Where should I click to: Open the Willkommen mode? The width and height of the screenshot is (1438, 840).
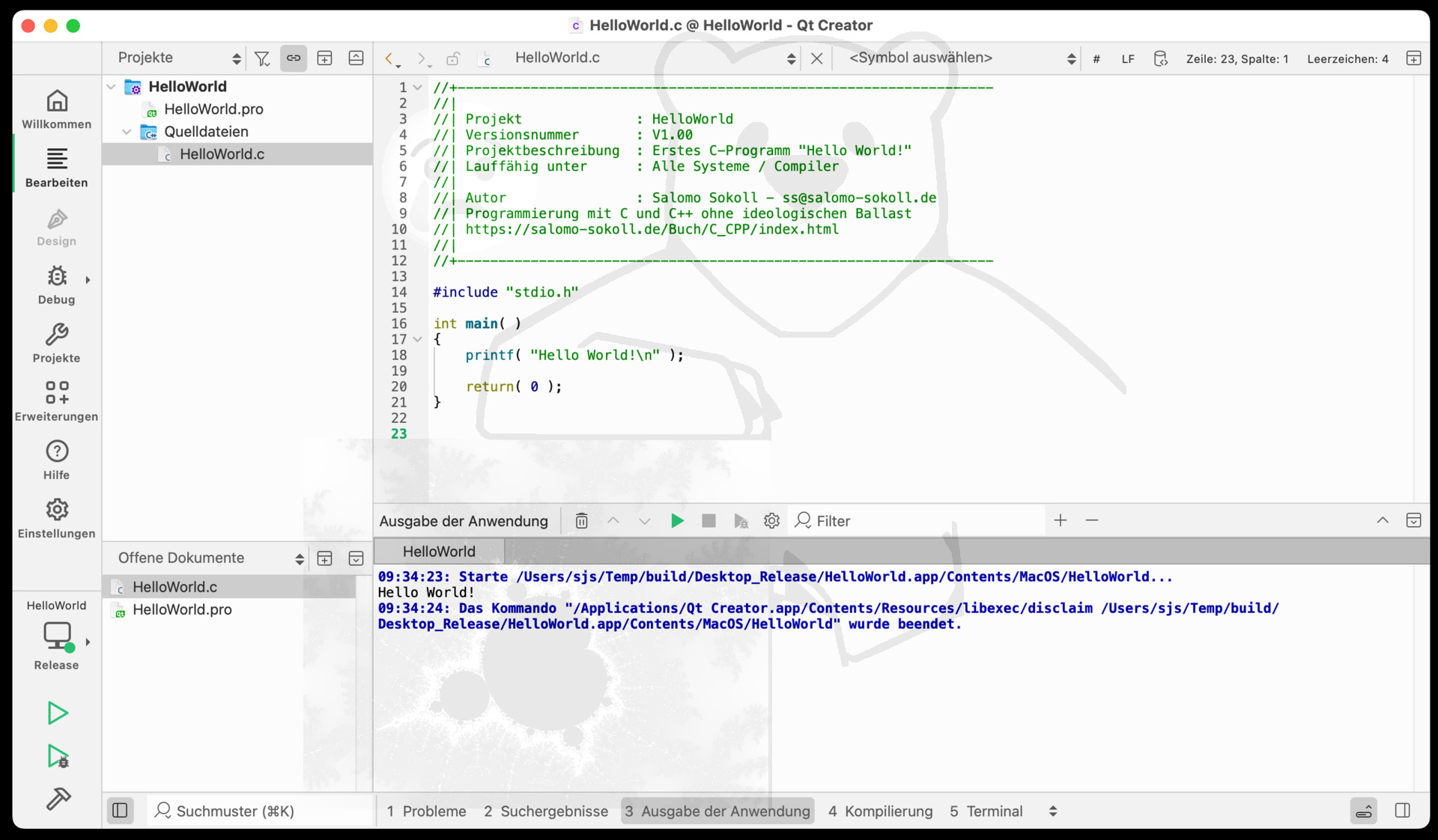pos(57,109)
